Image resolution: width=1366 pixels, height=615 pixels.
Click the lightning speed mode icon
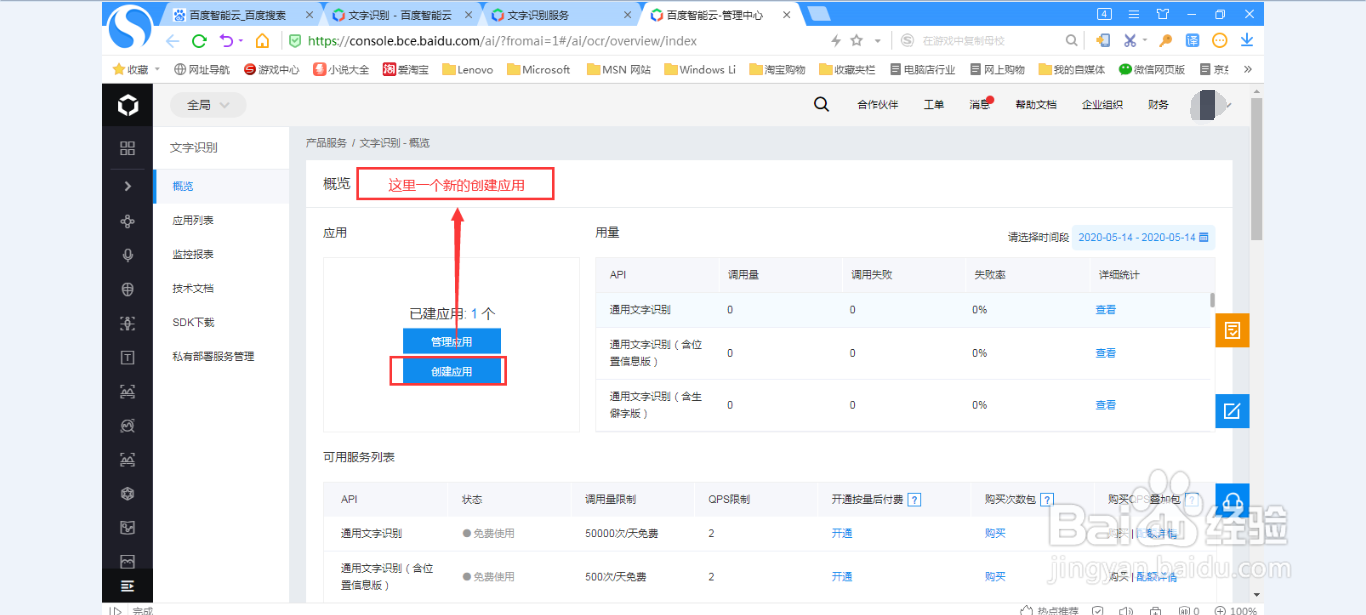pyautogui.click(x=836, y=41)
